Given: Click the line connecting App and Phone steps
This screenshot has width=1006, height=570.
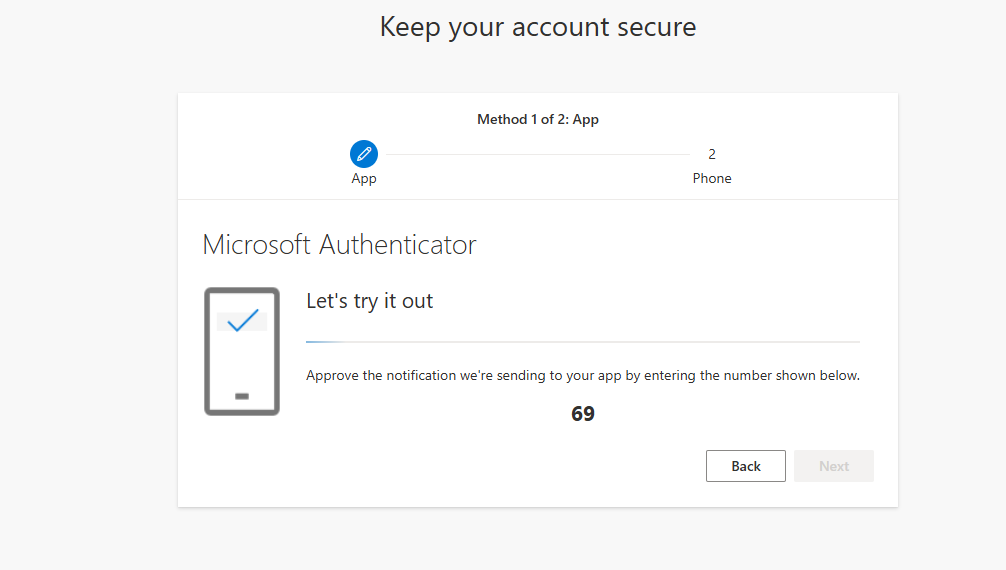Looking at the screenshot, I should pyautogui.click(x=538, y=154).
